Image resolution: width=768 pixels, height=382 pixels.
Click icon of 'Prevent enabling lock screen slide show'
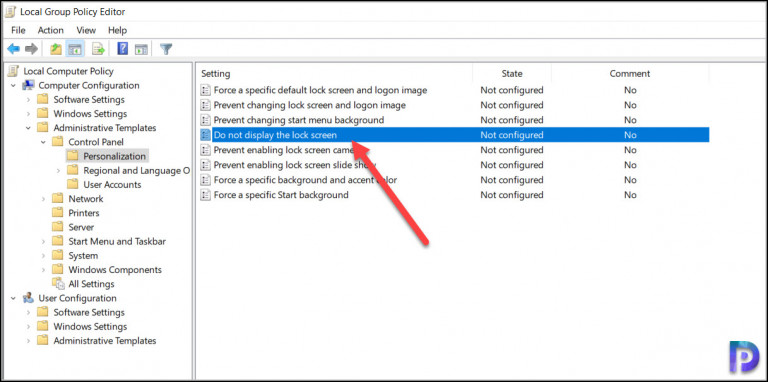click(206, 165)
